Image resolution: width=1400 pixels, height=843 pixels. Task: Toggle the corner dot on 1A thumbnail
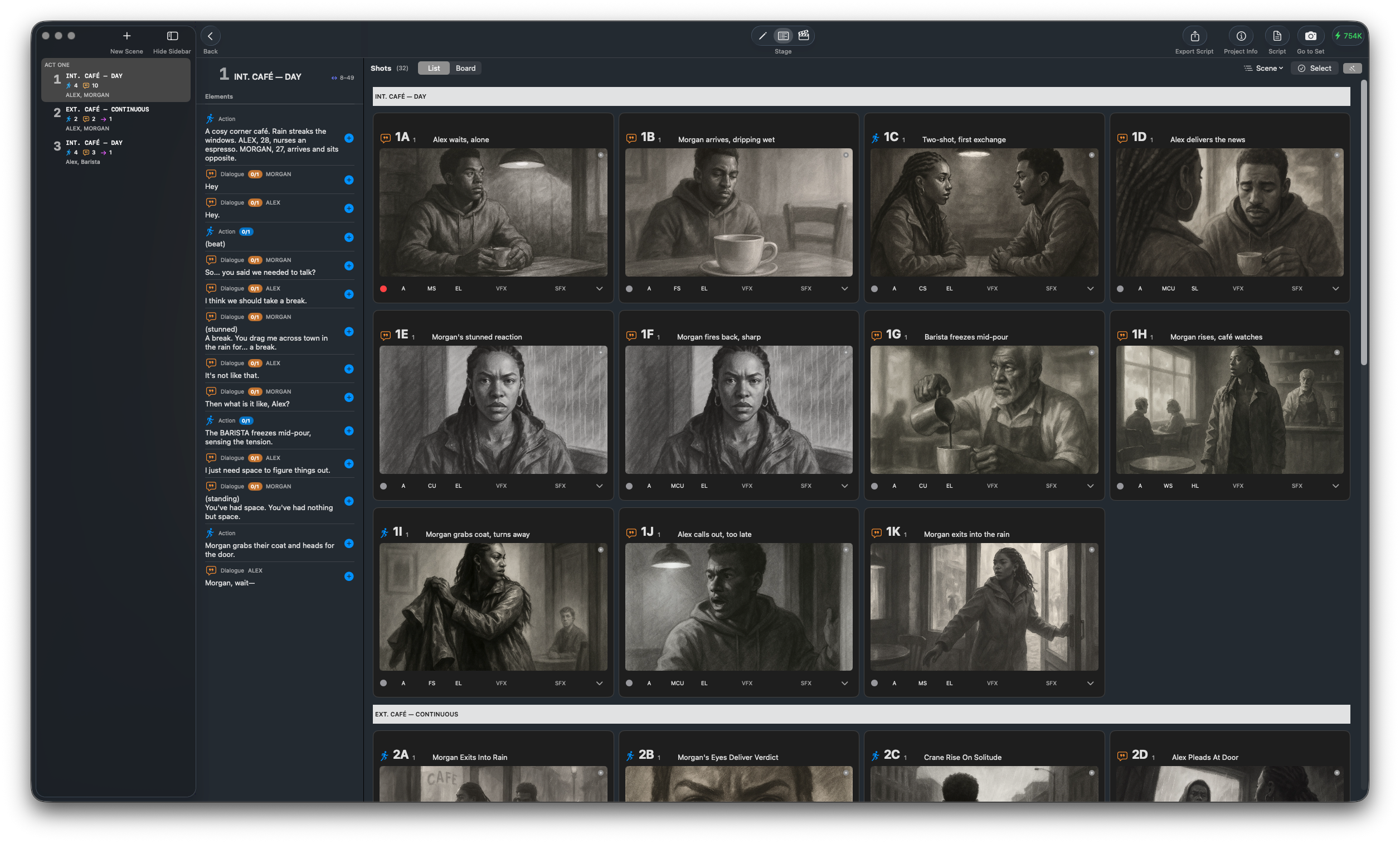tap(600, 155)
